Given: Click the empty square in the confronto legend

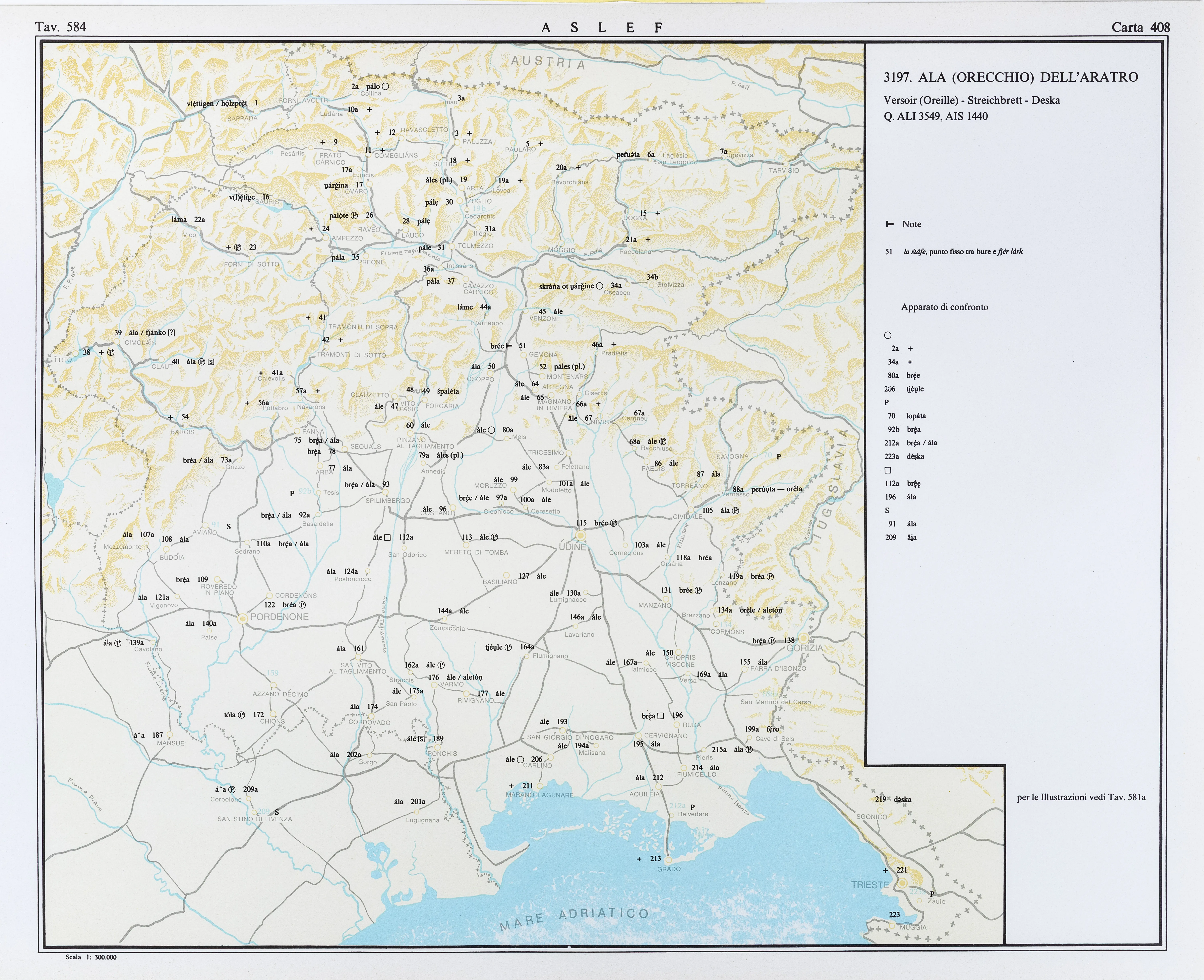Looking at the screenshot, I should (x=888, y=470).
